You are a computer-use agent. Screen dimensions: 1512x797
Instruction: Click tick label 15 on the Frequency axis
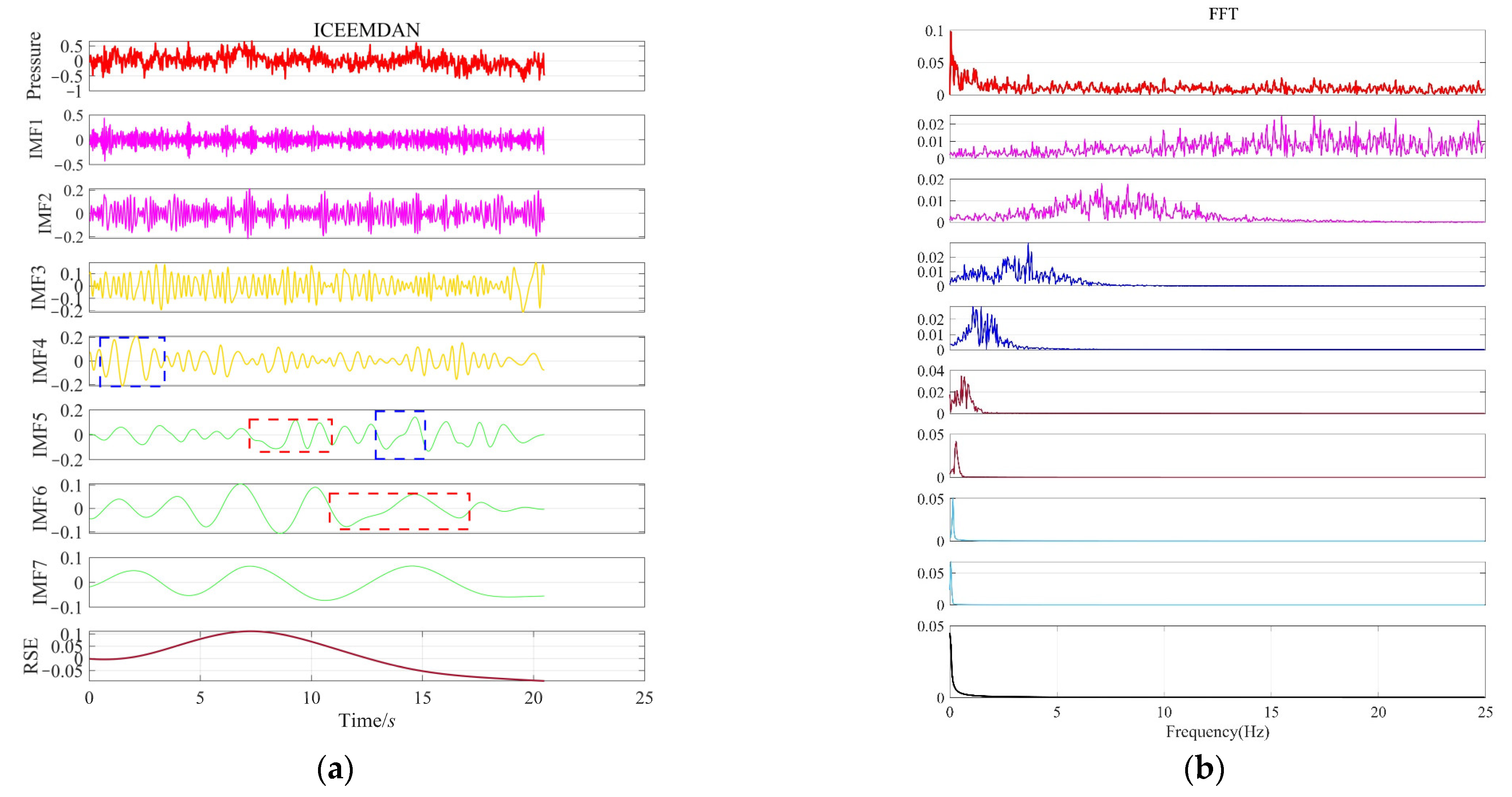click(x=1271, y=712)
